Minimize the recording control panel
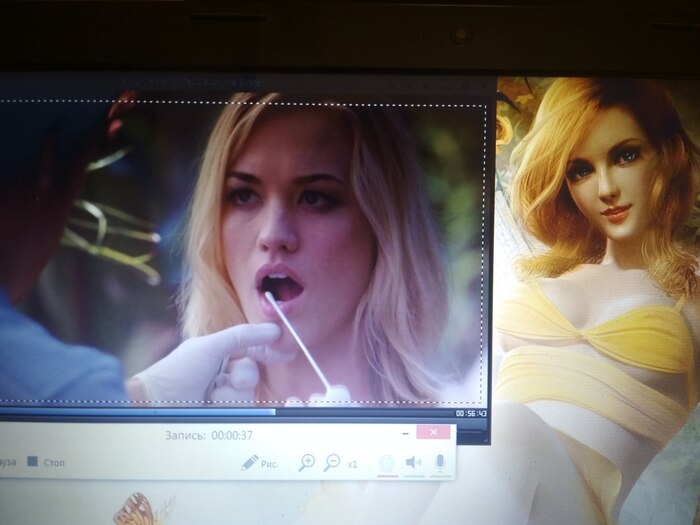700x525 pixels. [402, 433]
